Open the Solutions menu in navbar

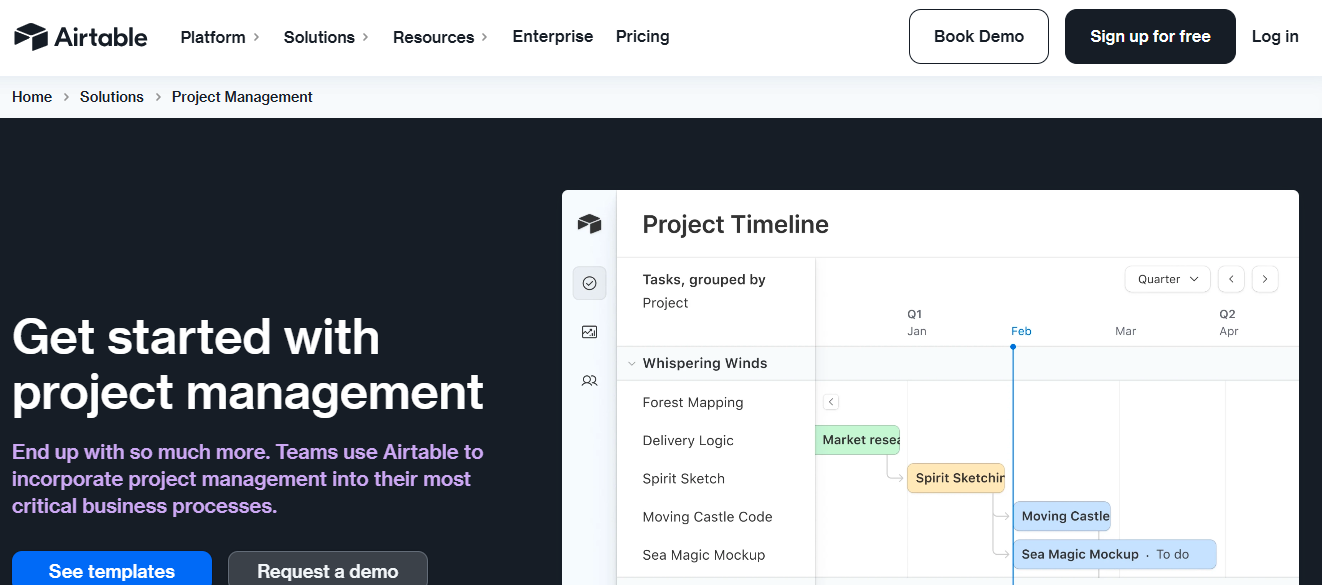click(326, 37)
